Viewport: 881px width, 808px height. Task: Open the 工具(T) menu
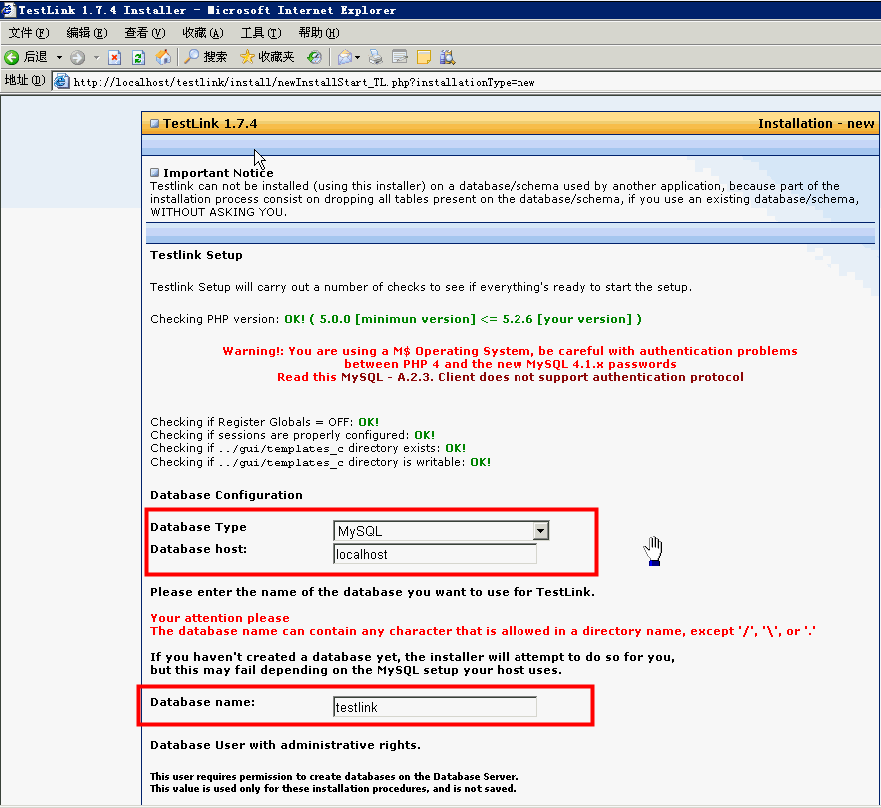click(x=261, y=33)
